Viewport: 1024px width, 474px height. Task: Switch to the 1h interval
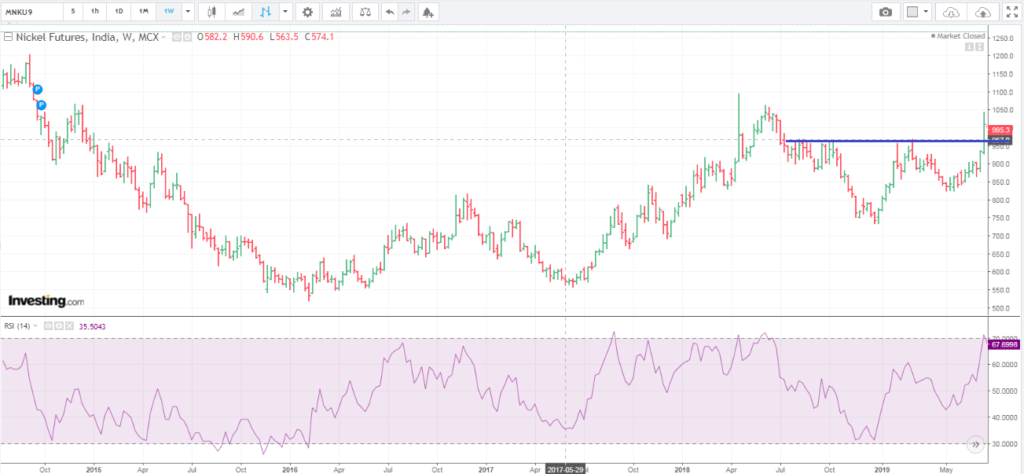[x=95, y=12]
